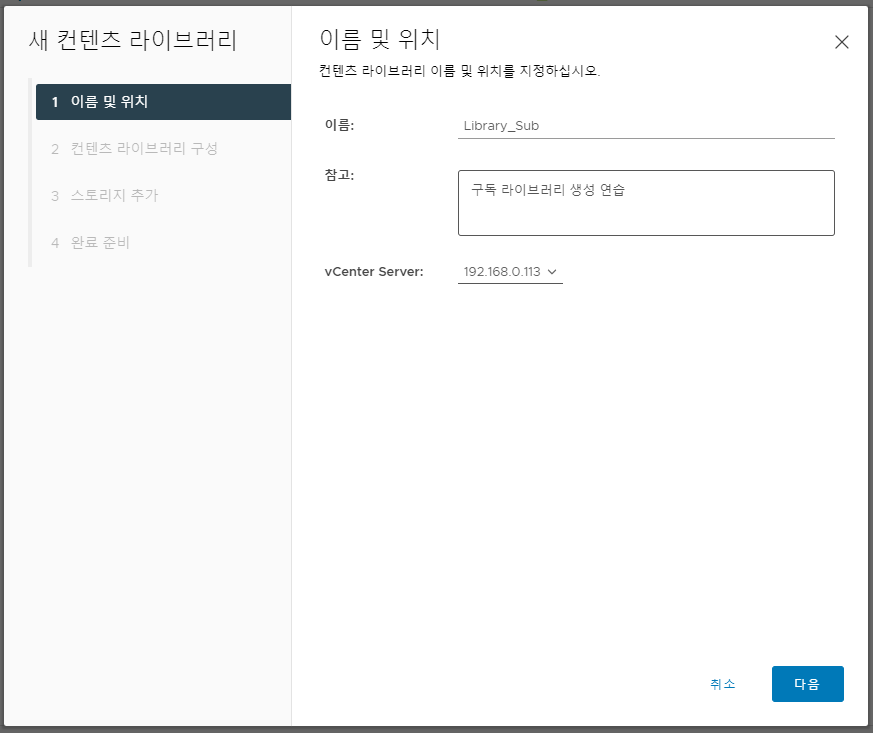The image size is (873, 733).
Task: Select step 3 스토리지 추가
Action: tap(105, 195)
